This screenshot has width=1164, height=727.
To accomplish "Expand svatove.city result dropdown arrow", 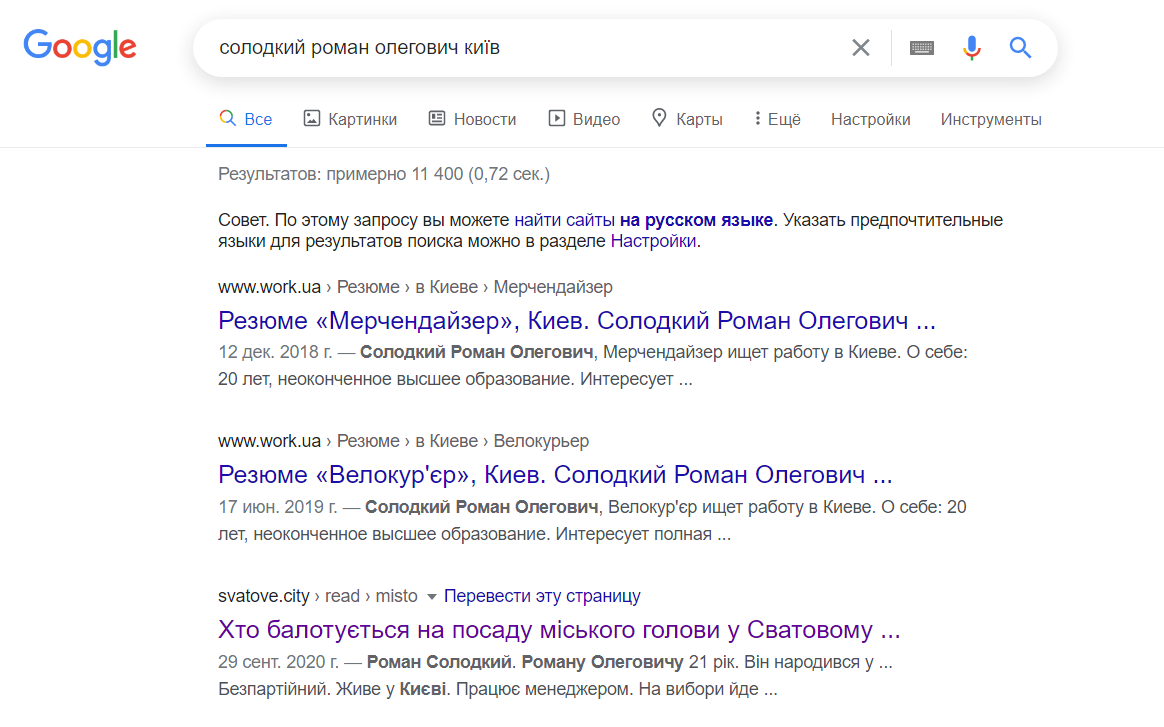I will pyautogui.click(x=431, y=597).
